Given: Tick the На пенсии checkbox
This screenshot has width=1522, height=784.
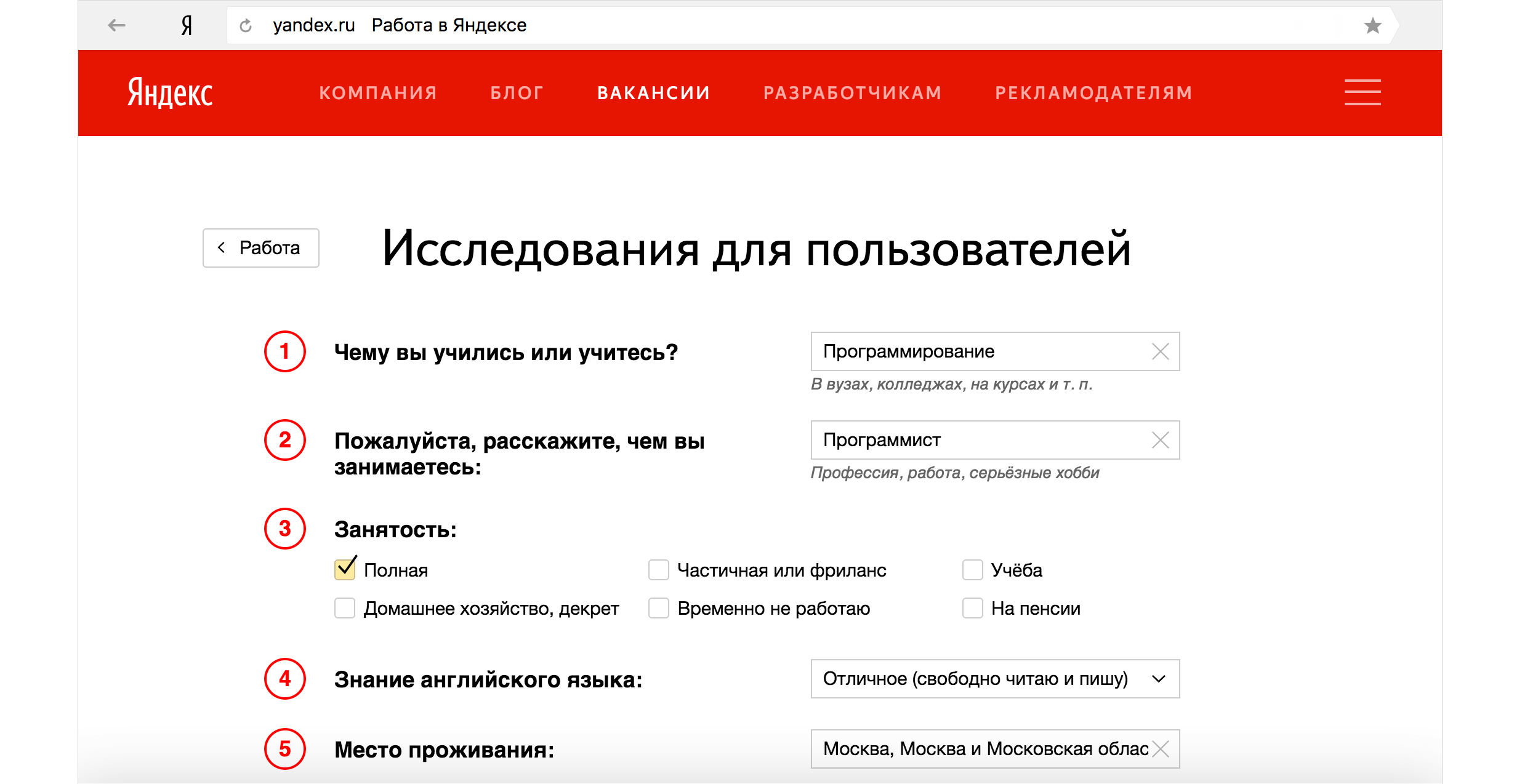Looking at the screenshot, I should coord(972,609).
